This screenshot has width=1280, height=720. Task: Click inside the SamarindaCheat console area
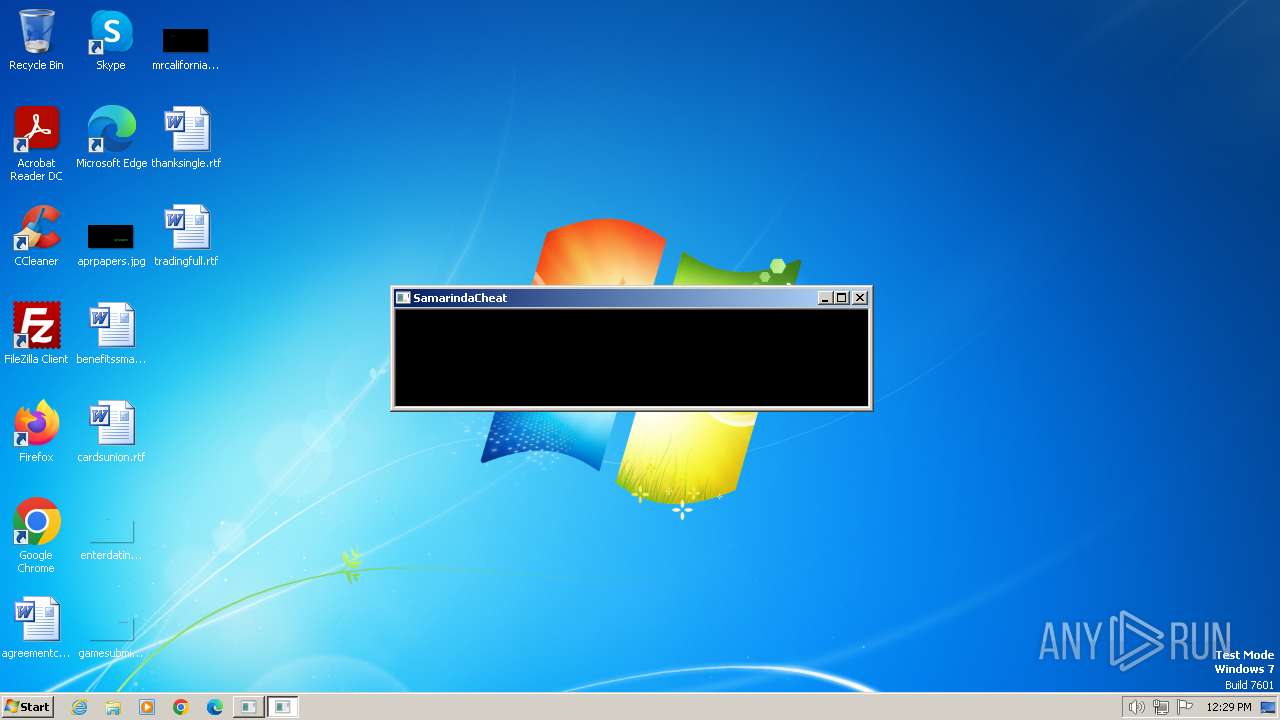pyautogui.click(x=631, y=357)
